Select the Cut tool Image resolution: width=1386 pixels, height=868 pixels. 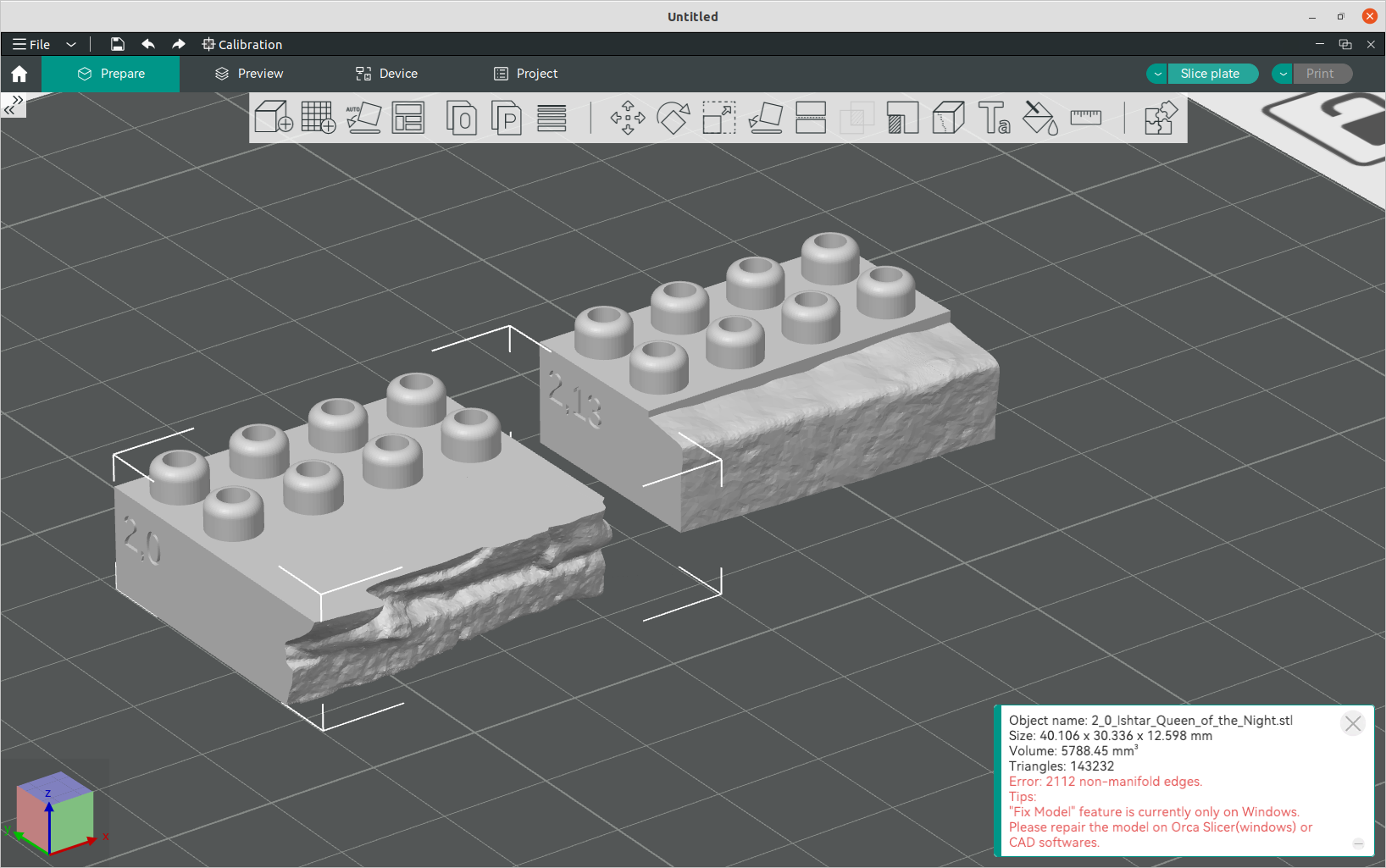point(811,118)
